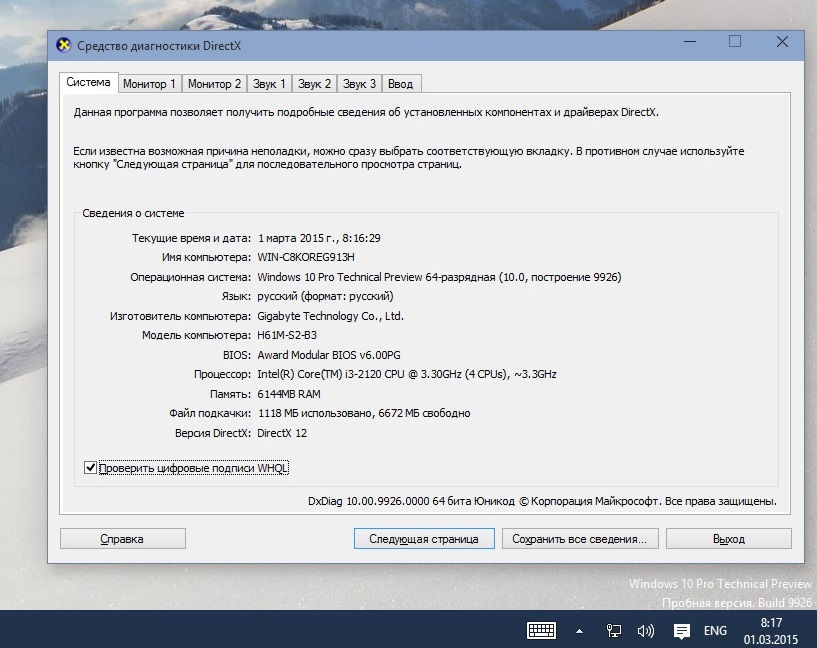The image size is (817, 648).
Task: Open the notifications action center icon
Action: 682,631
